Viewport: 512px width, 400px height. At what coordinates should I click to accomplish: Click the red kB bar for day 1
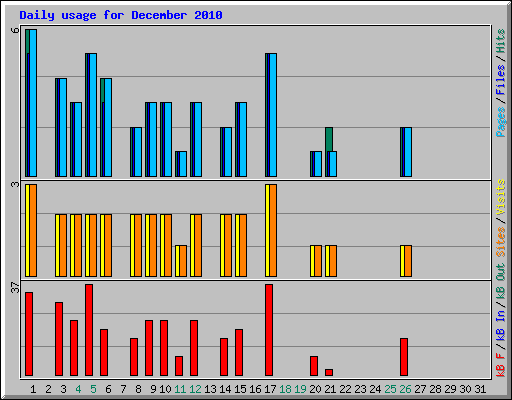tap(29, 334)
